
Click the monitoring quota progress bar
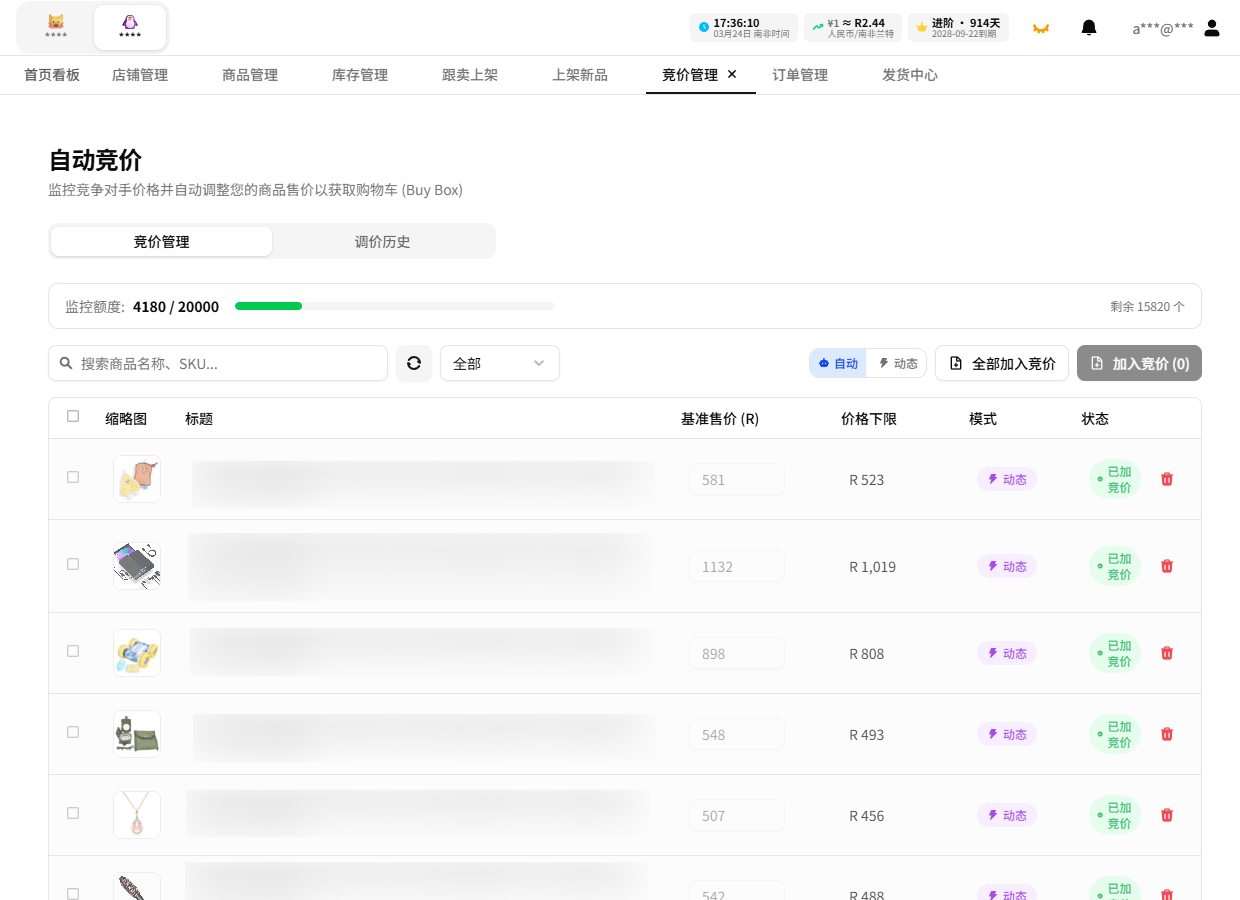[394, 306]
